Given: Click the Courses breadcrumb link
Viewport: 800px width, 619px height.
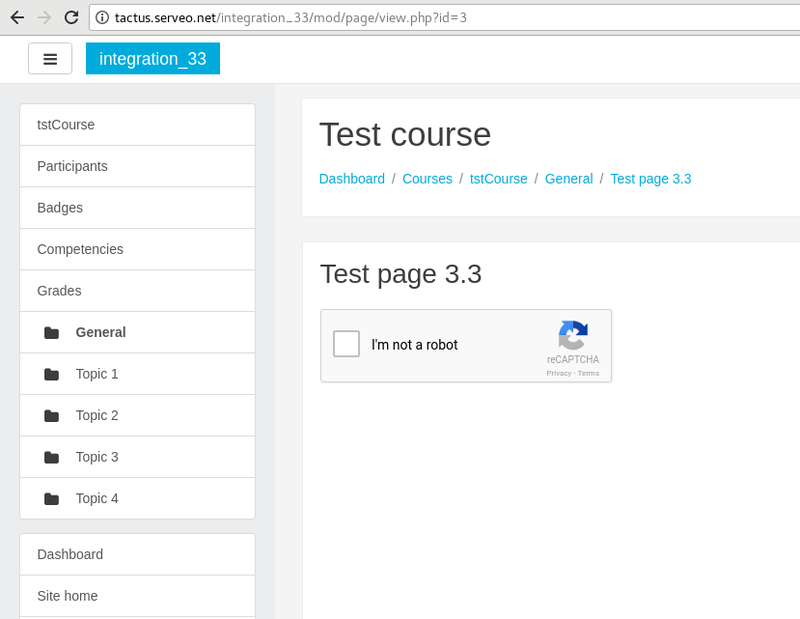Looking at the screenshot, I should point(427,179).
